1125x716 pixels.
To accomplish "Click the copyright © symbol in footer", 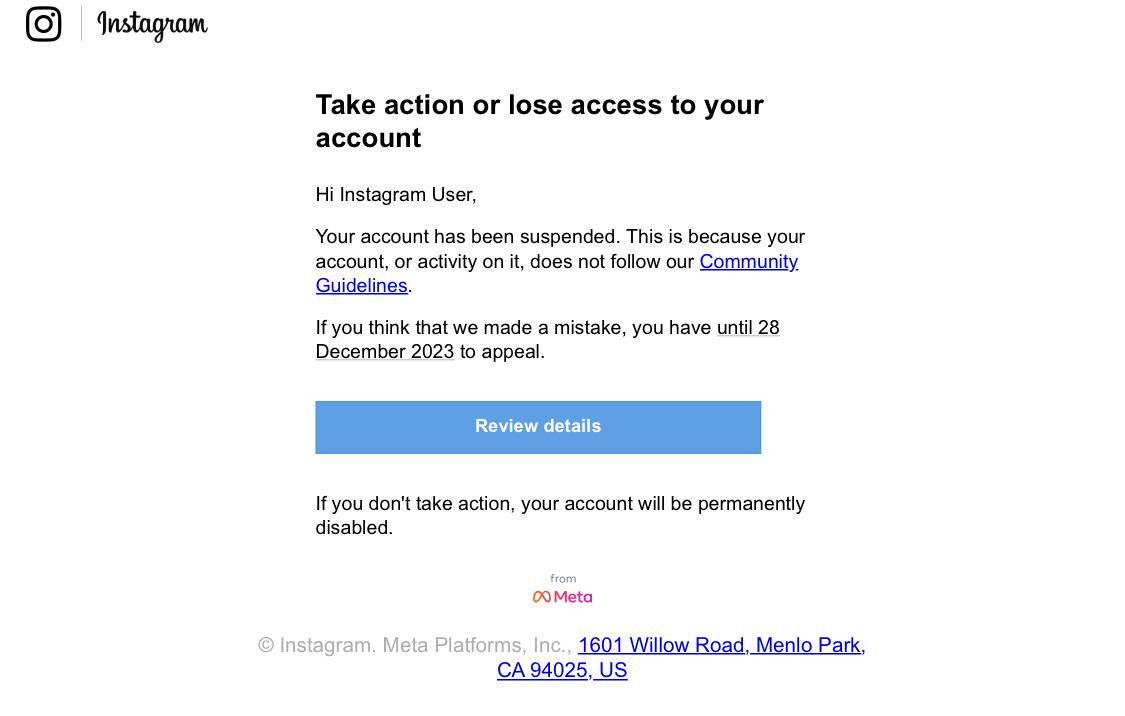I will click(266, 646).
